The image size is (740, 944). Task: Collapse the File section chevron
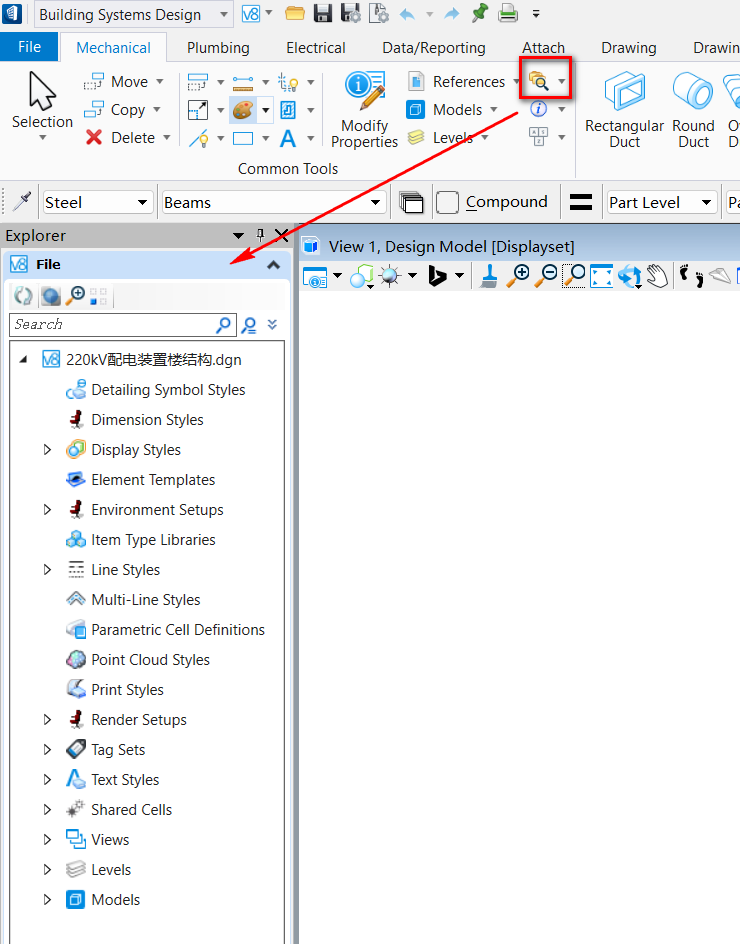click(273, 264)
